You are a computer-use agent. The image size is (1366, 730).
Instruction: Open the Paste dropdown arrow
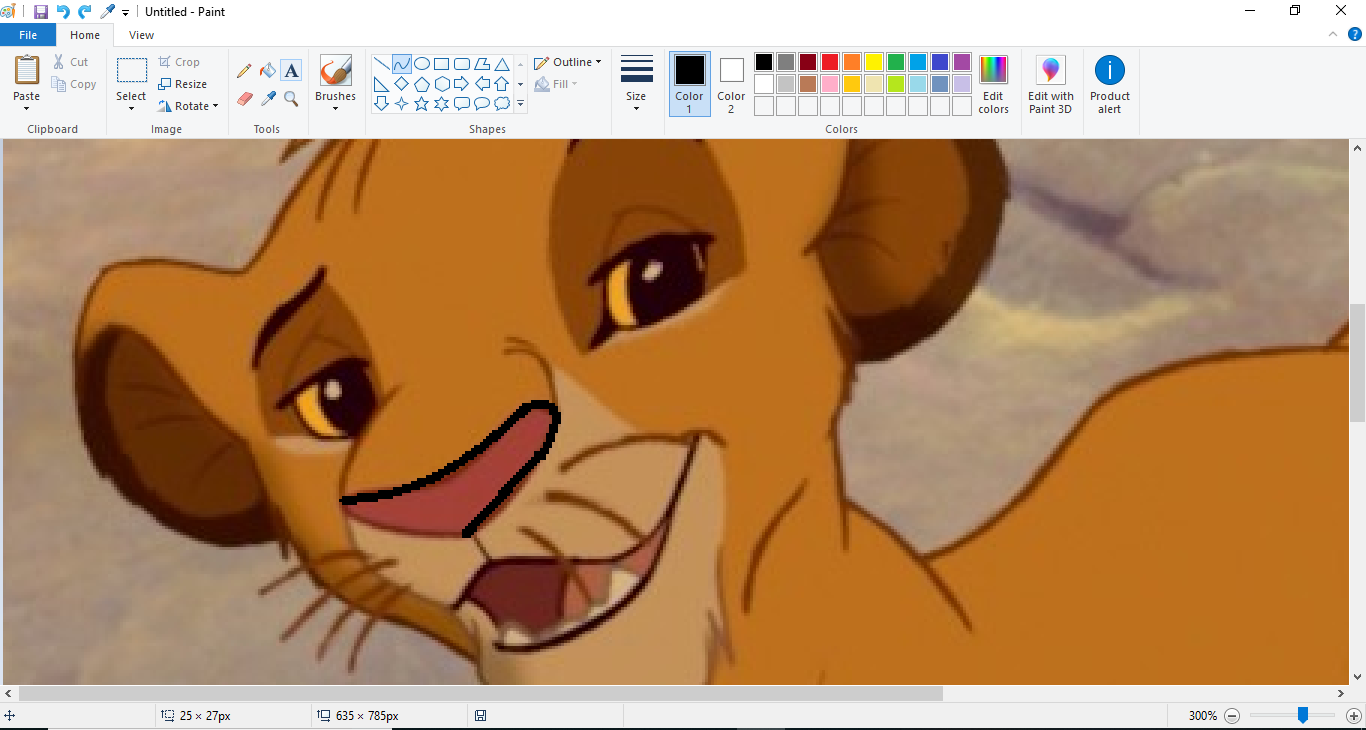(26, 108)
